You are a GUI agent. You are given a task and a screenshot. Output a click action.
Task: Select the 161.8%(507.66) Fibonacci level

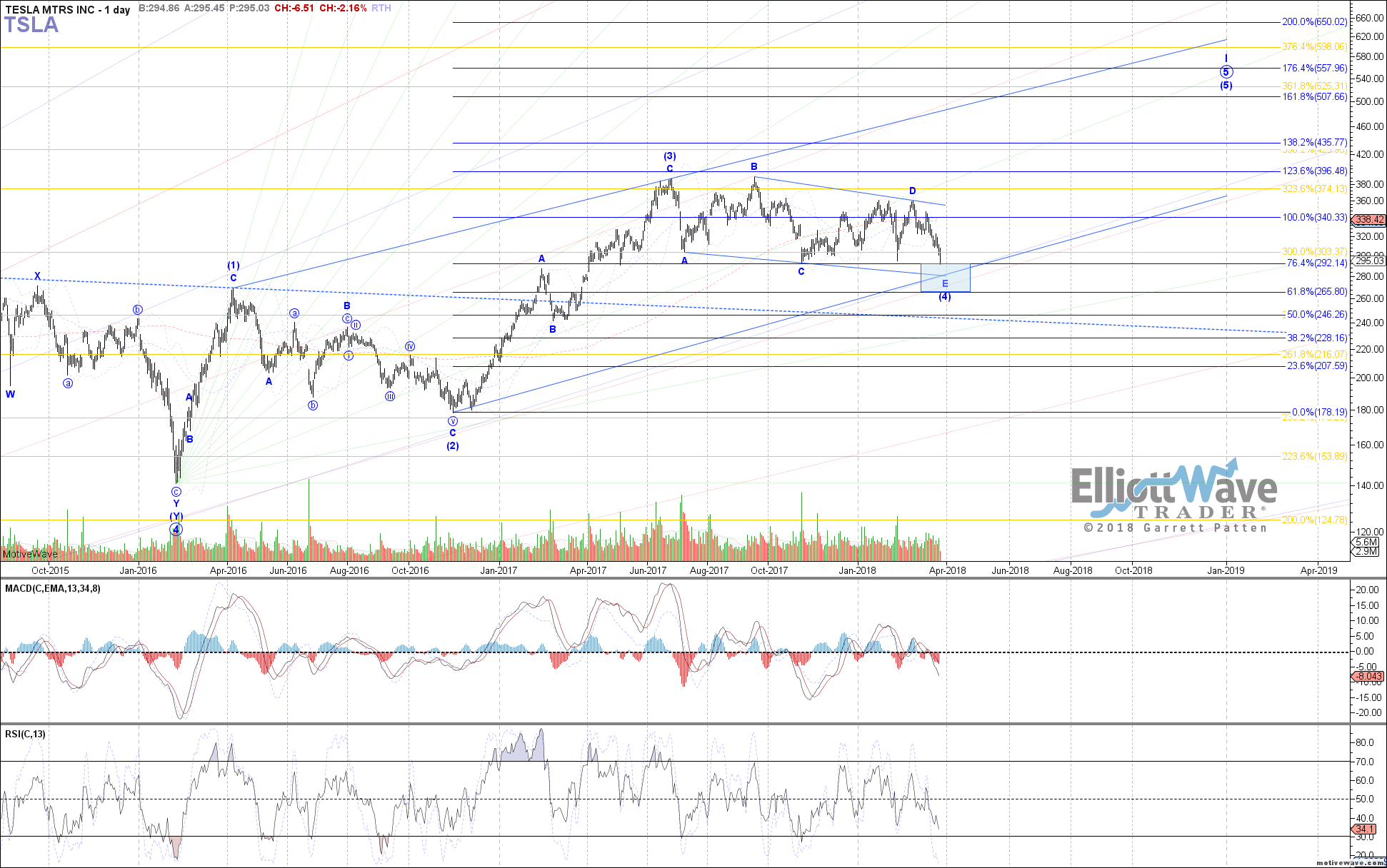click(1314, 97)
